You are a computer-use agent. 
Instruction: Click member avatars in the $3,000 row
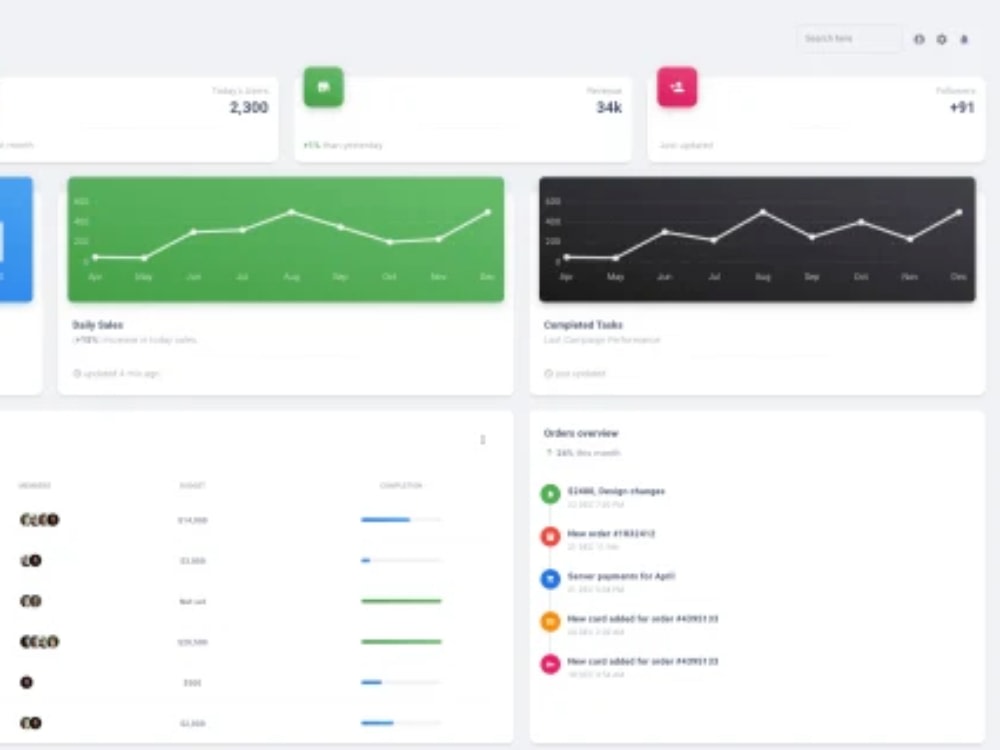point(31,561)
